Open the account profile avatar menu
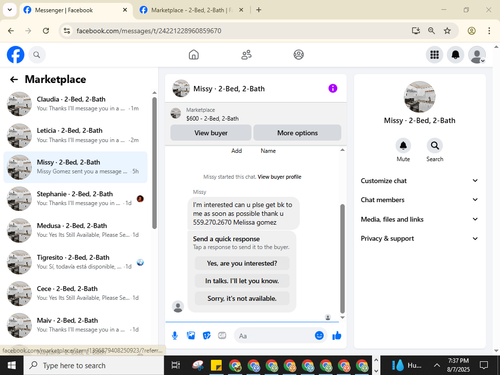This screenshot has width=500, height=375. (477, 55)
